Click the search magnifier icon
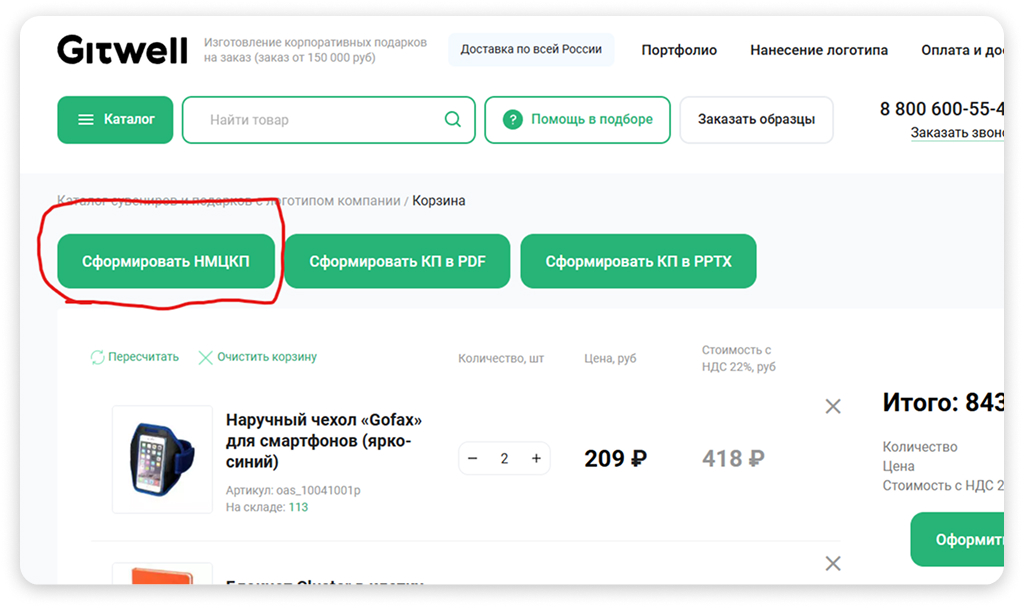 [x=453, y=120]
